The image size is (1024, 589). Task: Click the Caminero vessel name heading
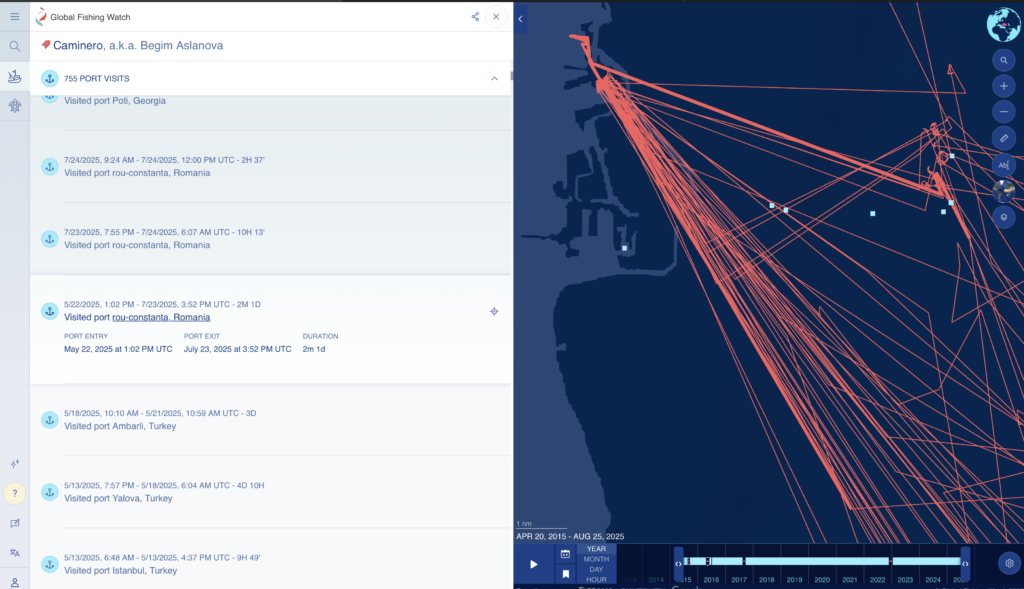pos(78,45)
